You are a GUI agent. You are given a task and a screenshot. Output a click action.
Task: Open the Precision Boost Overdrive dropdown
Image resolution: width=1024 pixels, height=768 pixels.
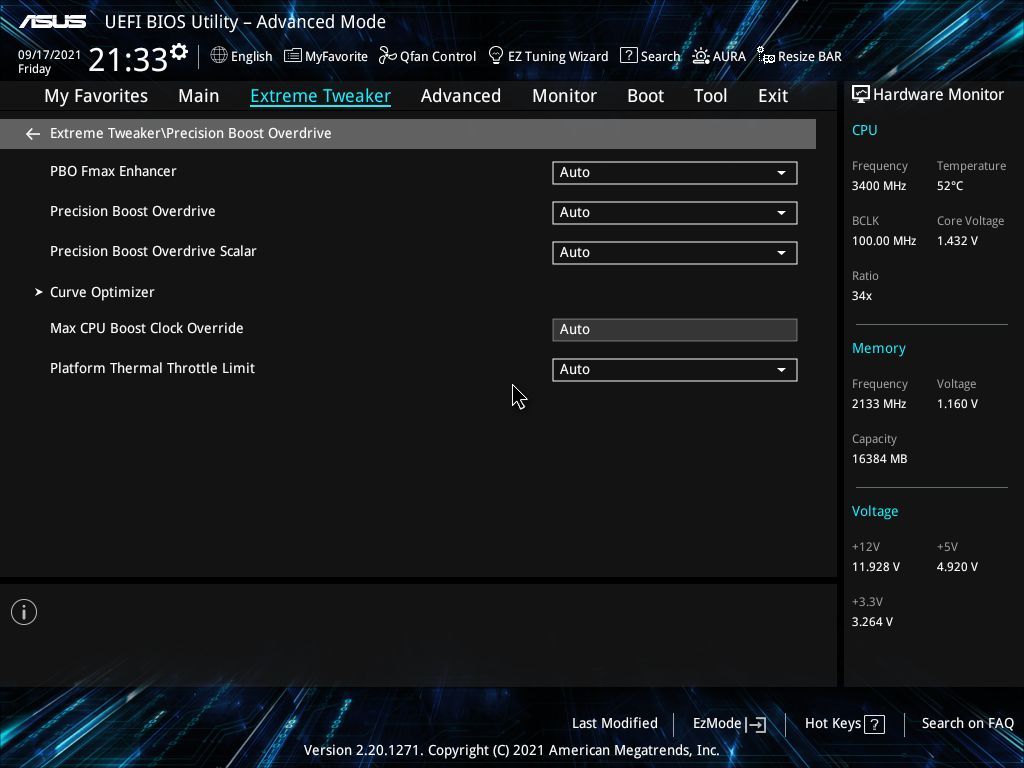(x=675, y=213)
